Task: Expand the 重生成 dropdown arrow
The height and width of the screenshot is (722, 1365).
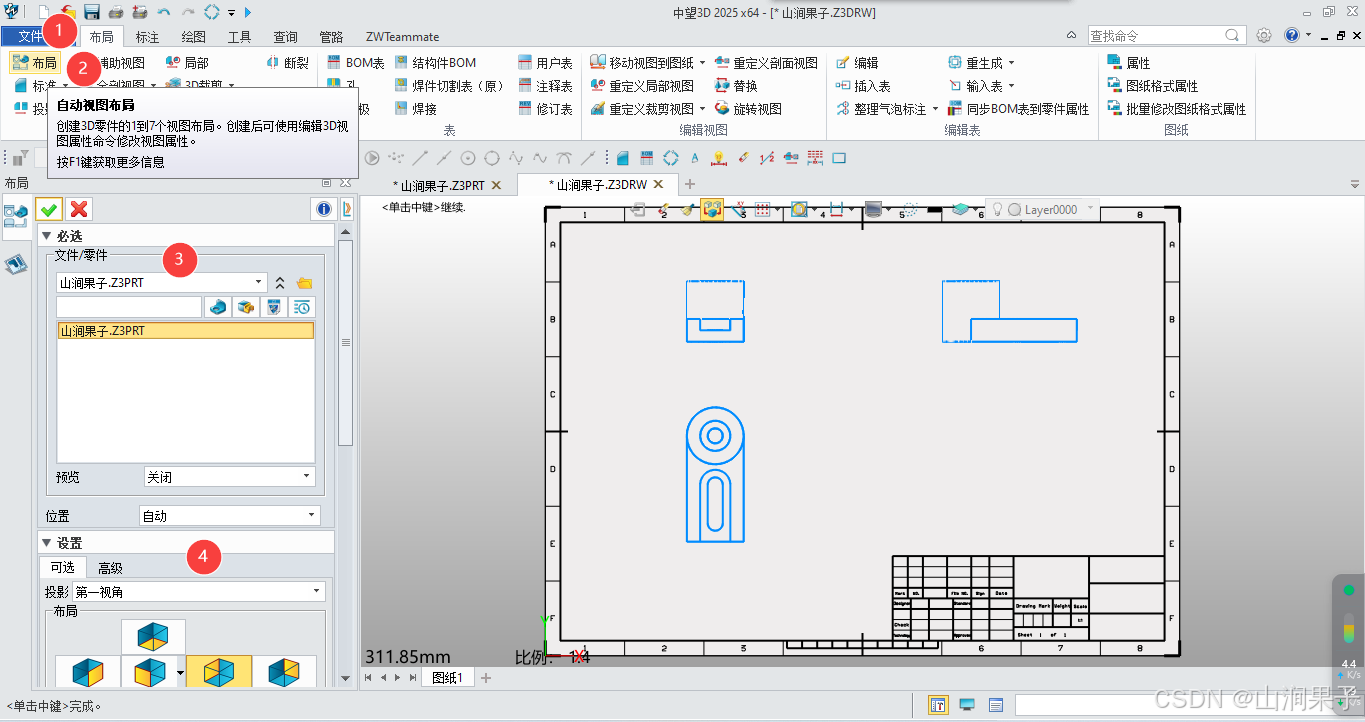Action: tap(1011, 62)
